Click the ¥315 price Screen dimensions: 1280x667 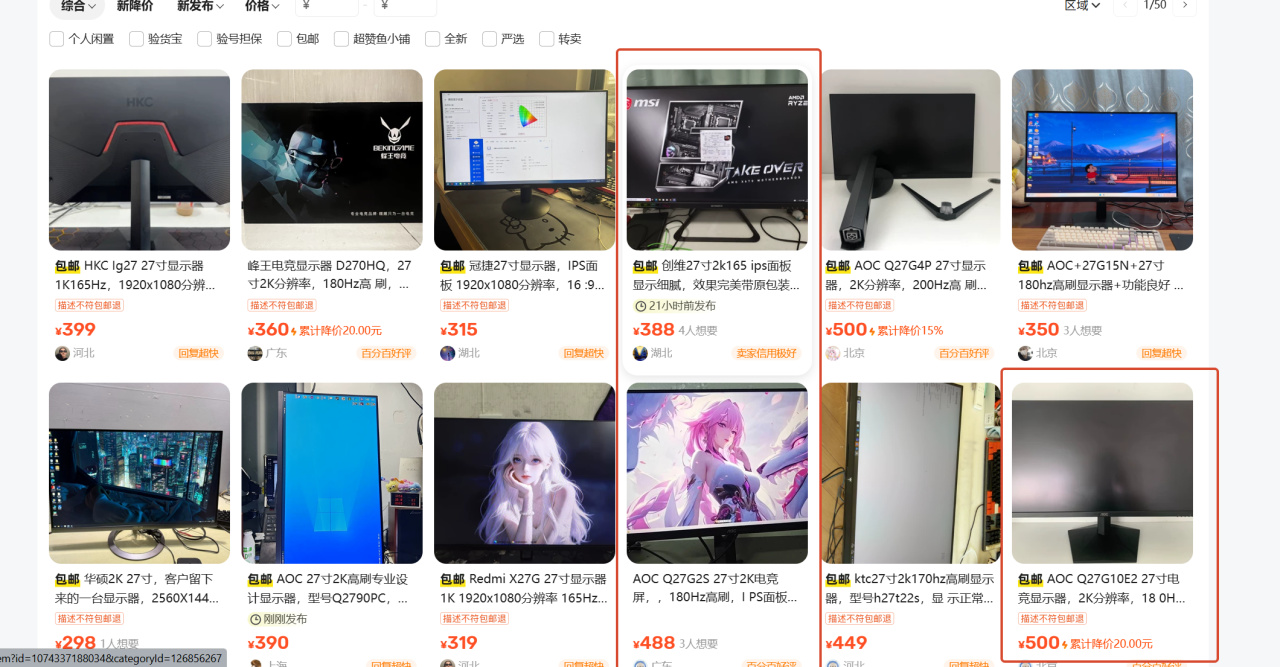click(x=459, y=330)
